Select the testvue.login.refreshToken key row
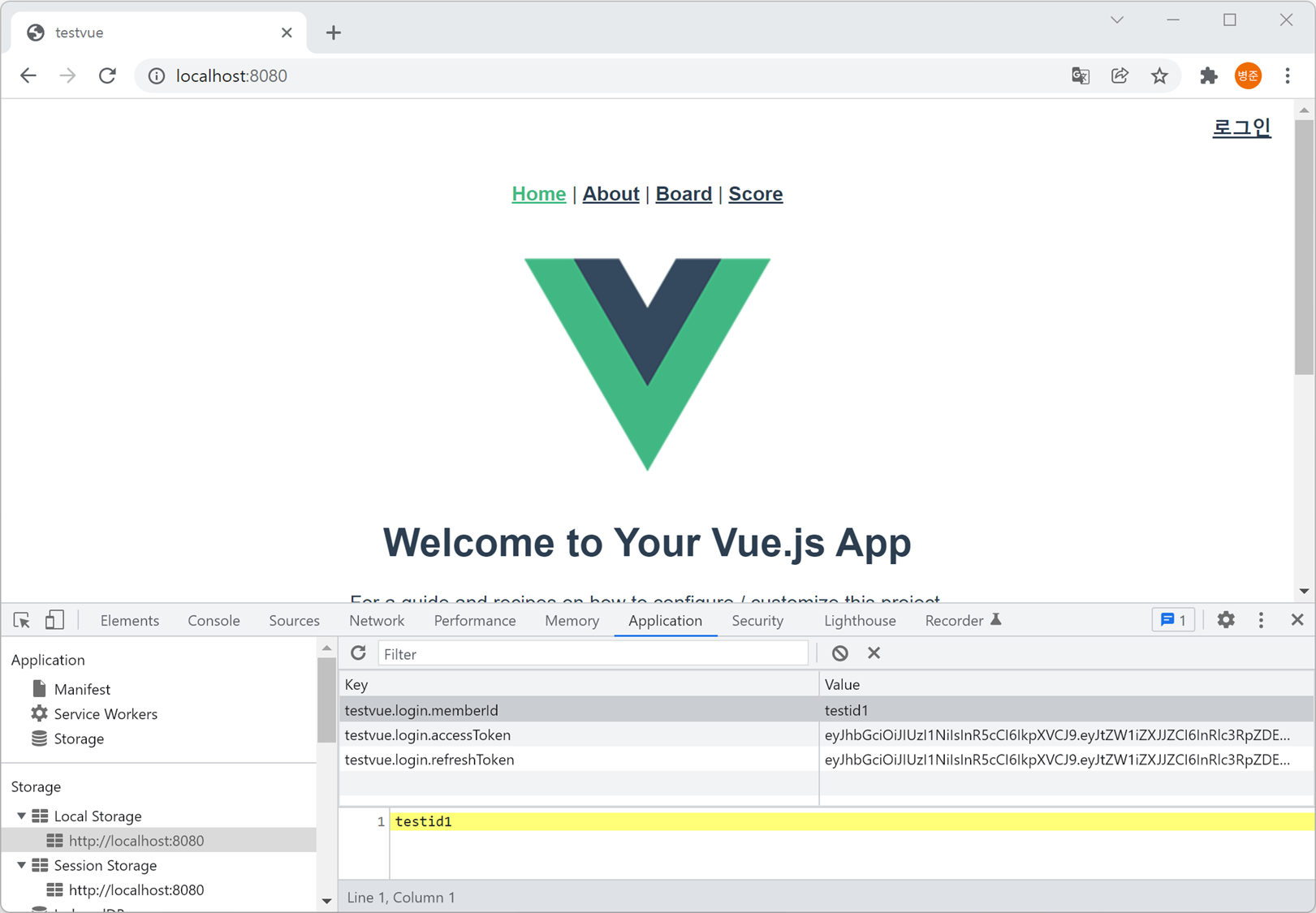The width and height of the screenshot is (1316, 913). [x=579, y=760]
